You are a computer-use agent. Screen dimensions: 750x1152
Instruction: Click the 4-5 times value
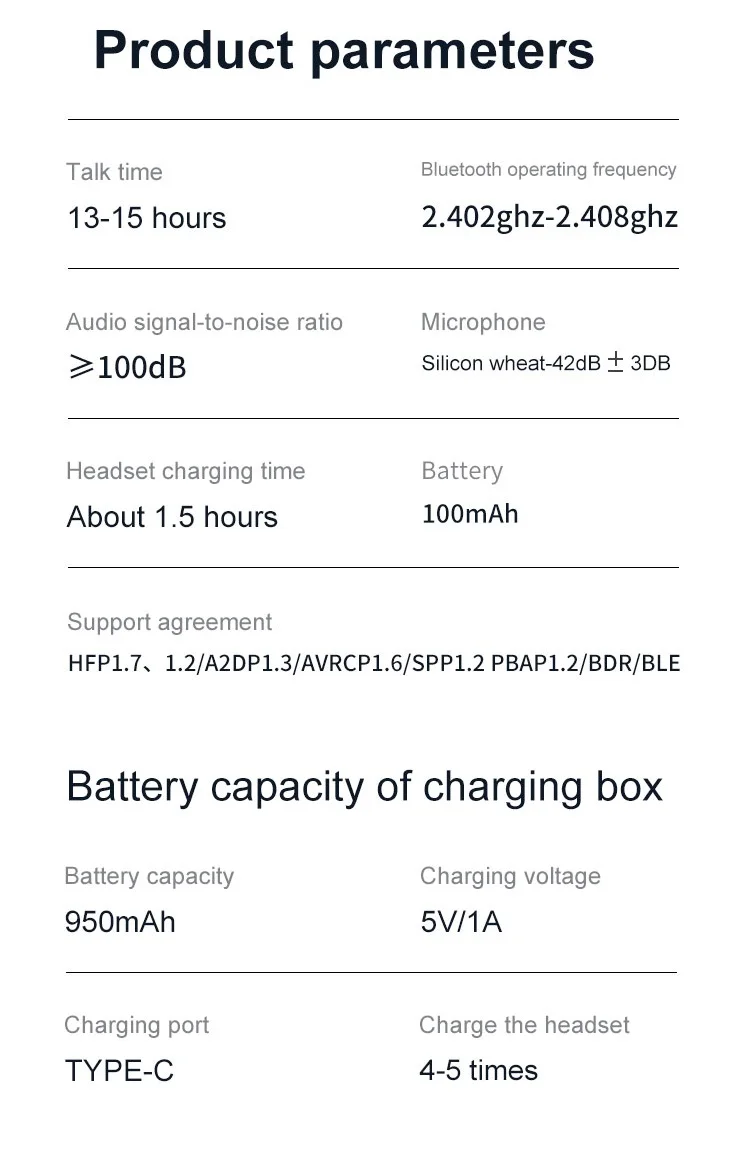[x=478, y=1070]
